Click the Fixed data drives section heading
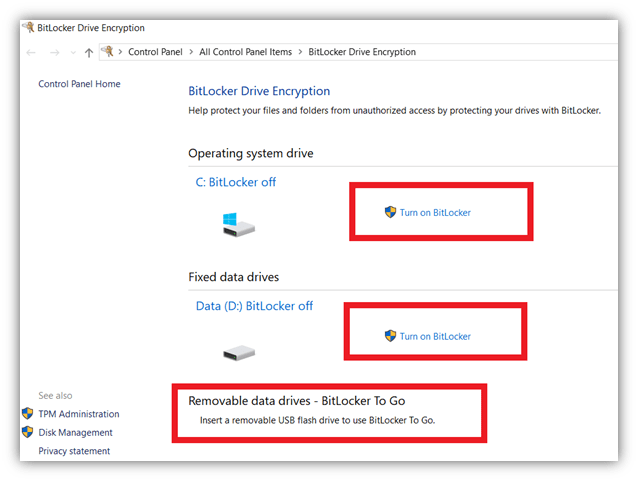 tap(234, 277)
